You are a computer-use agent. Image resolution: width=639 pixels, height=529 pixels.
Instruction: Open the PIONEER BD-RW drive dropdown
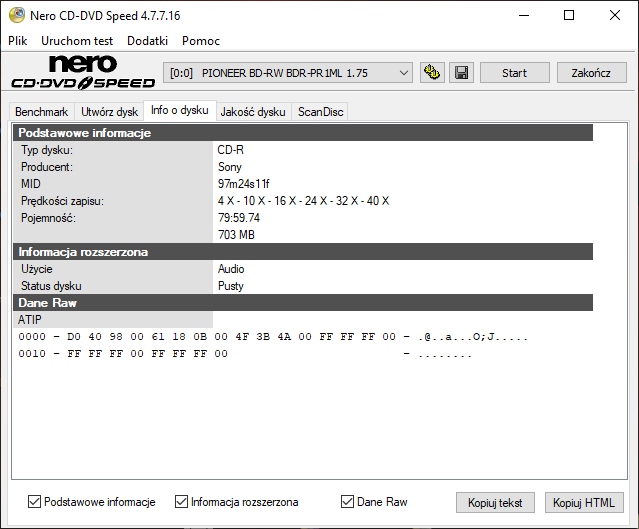[288, 73]
